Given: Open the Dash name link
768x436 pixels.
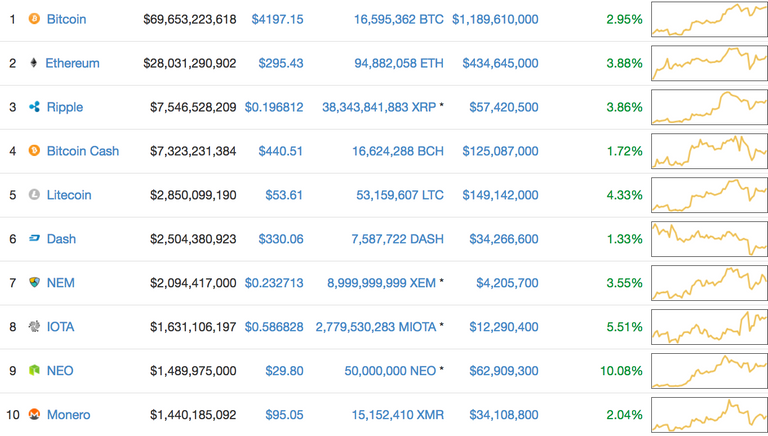Looking at the screenshot, I should pyautogui.click(x=61, y=239).
